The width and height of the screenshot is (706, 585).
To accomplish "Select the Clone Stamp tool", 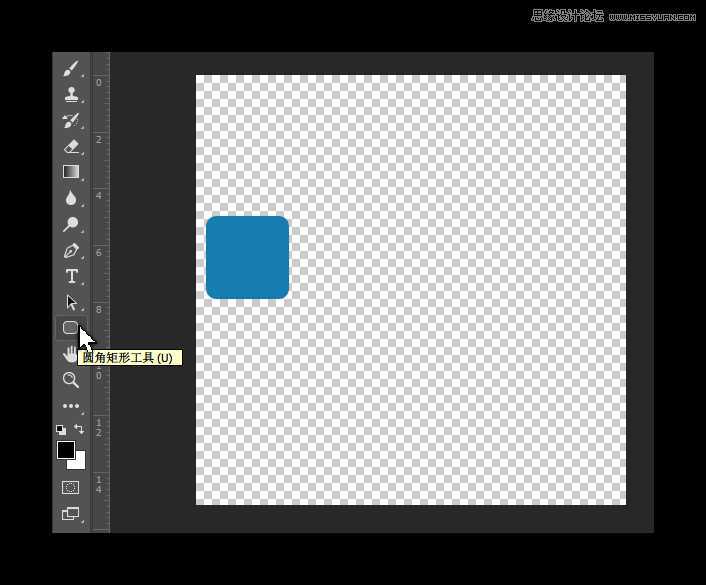I will click(71, 94).
